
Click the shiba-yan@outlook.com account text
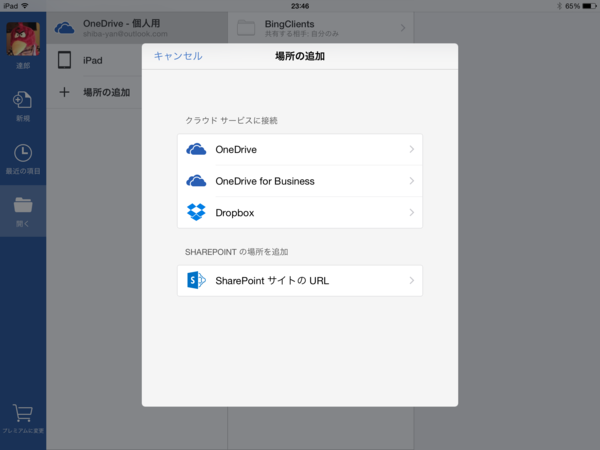[126, 34]
